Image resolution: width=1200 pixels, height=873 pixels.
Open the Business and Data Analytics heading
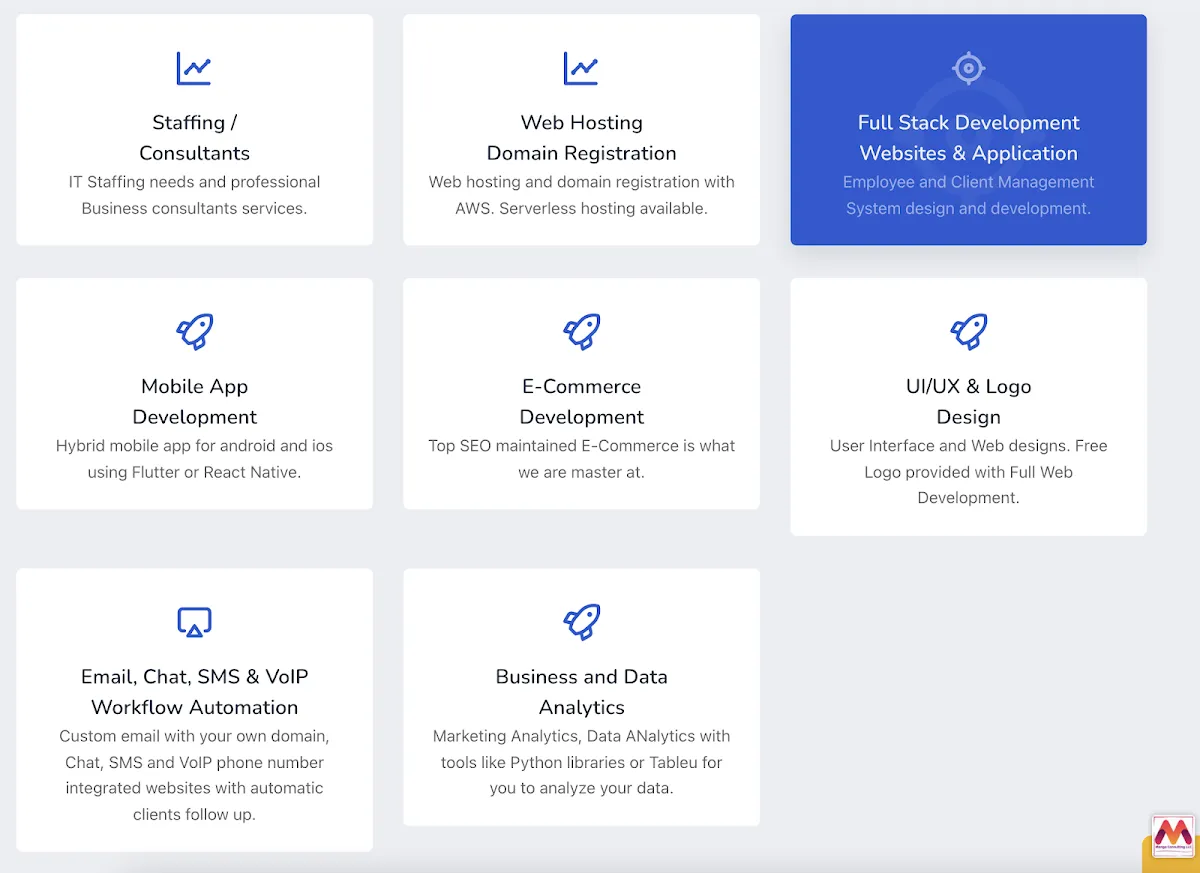[x=581, y=692]
